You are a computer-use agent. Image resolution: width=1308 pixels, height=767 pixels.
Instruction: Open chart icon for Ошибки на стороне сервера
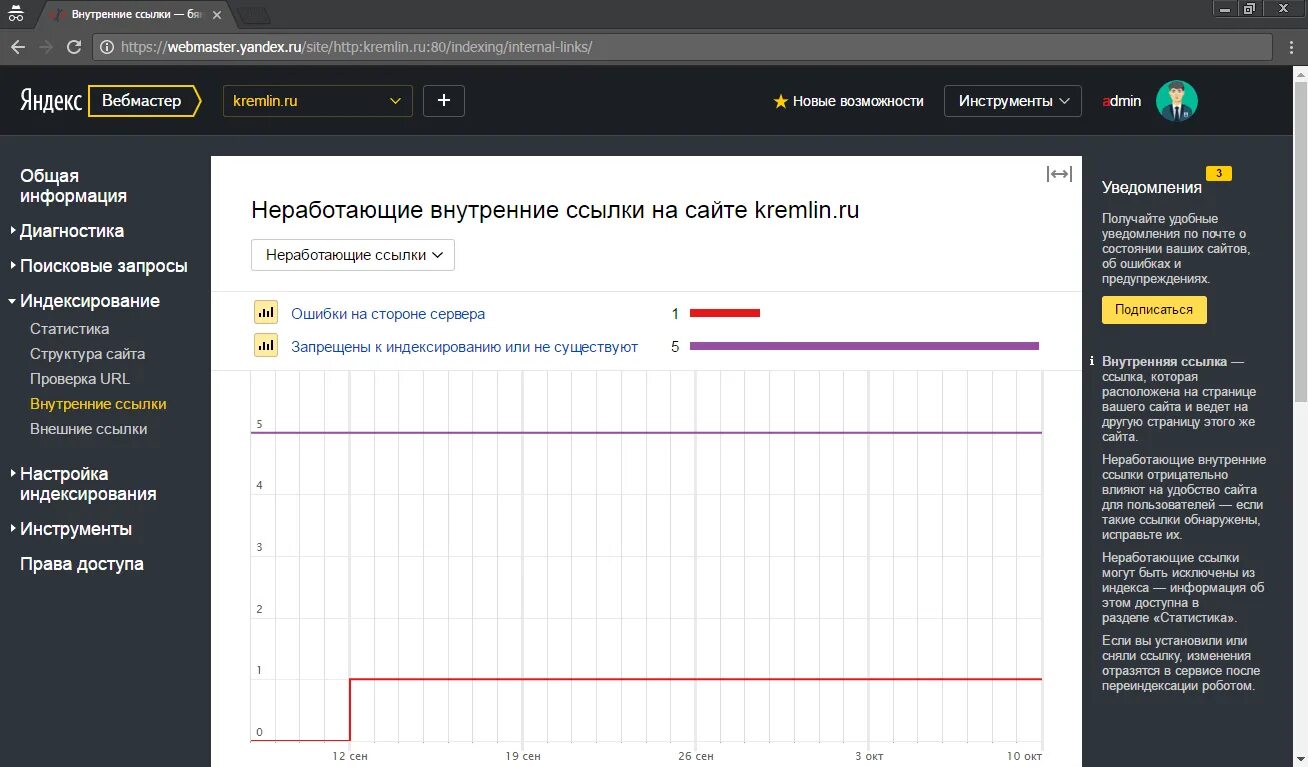tap(266, 313)
